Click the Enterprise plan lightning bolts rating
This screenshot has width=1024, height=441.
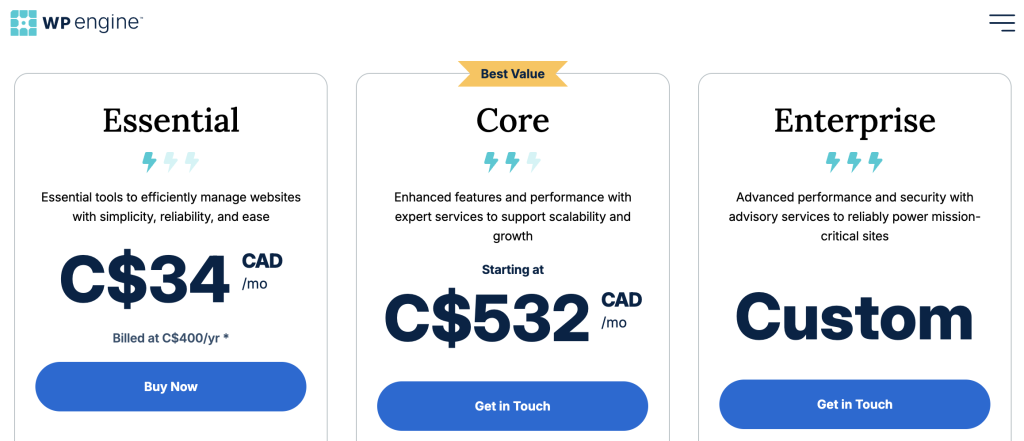854,161
